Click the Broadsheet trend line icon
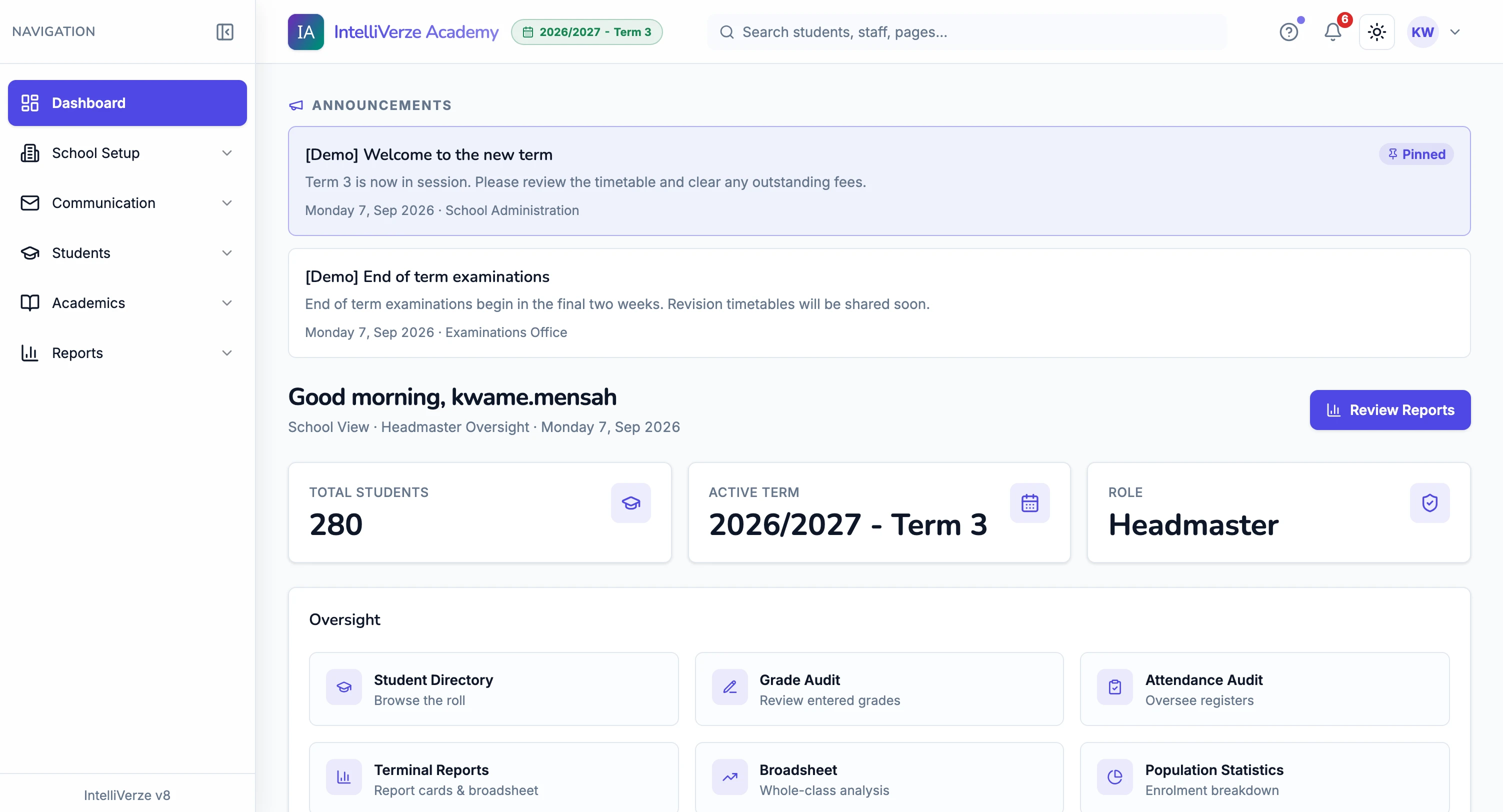This screenshot has height=812, width=1503. (x=729, y=777)
